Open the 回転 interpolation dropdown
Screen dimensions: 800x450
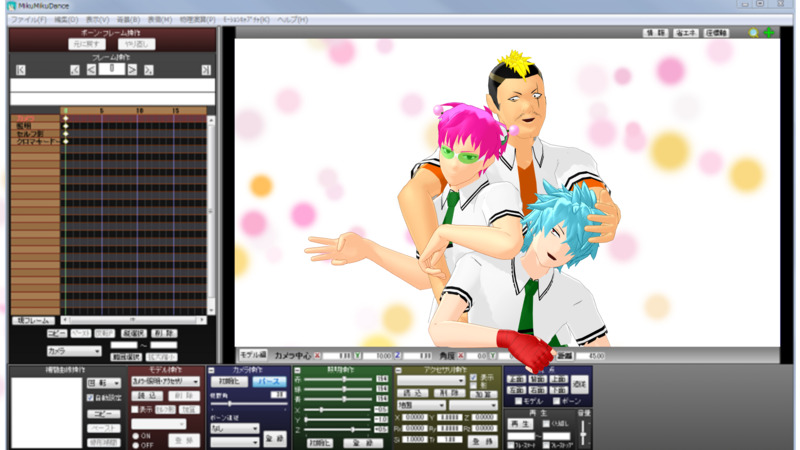(104, 383)
